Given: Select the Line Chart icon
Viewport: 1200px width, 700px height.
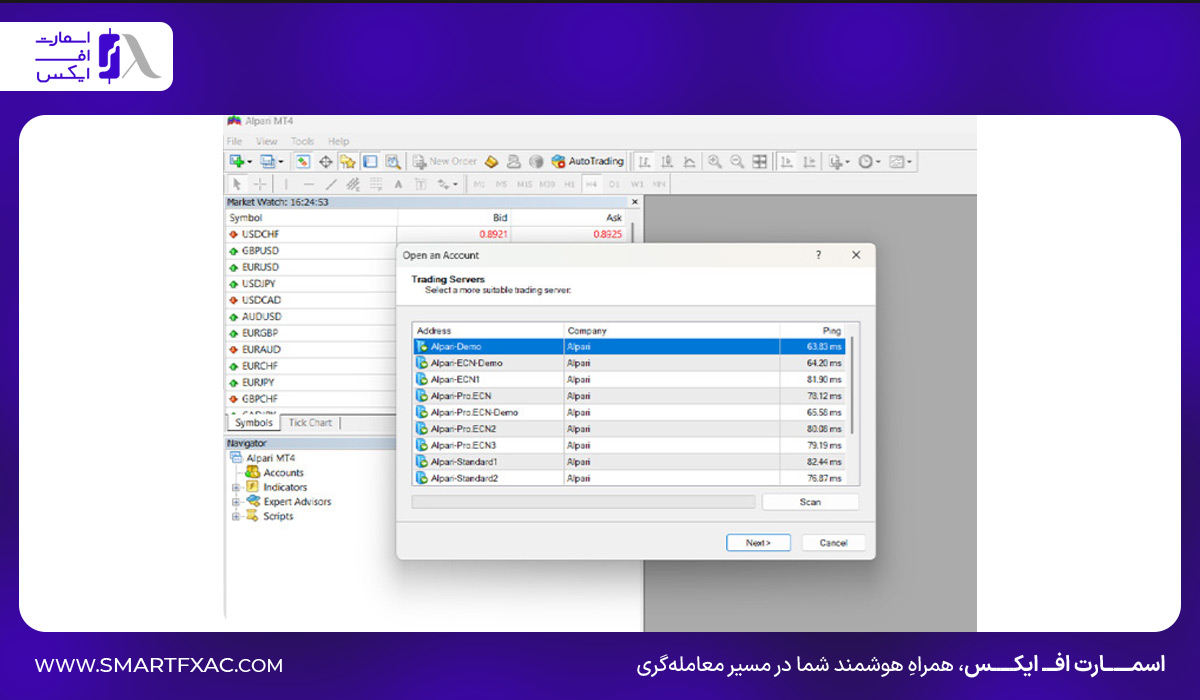Looking at the screenshot, I should point(690,161).
